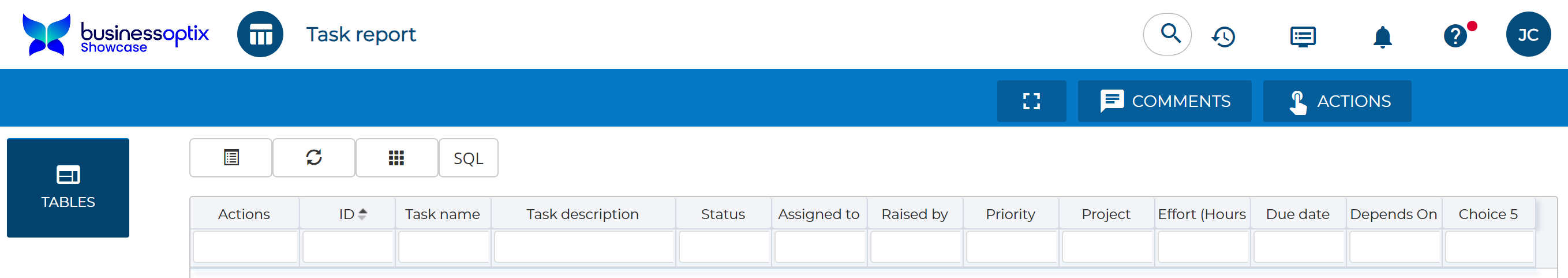Image resolution: width=1568 pixels, height=278 pixels.
Task: Open the help question mark icon
Action: pyautogui.click(x=1455, y=36)
